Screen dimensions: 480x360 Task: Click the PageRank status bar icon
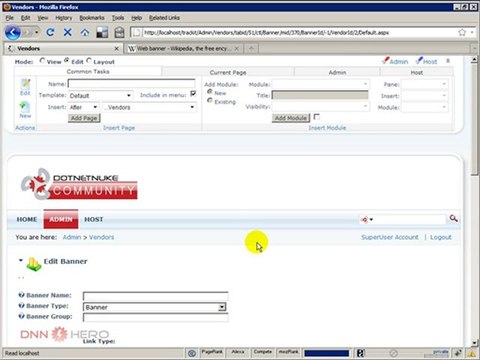click(212, 352)
